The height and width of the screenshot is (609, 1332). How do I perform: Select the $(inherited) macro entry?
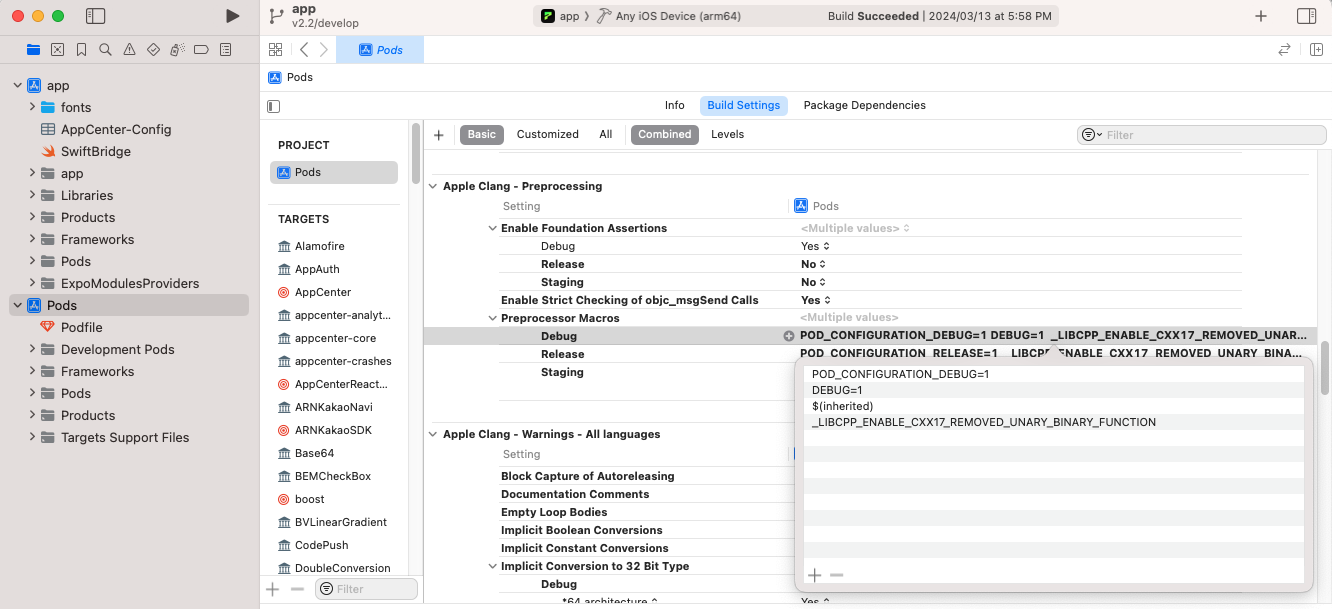point(1054,406)
